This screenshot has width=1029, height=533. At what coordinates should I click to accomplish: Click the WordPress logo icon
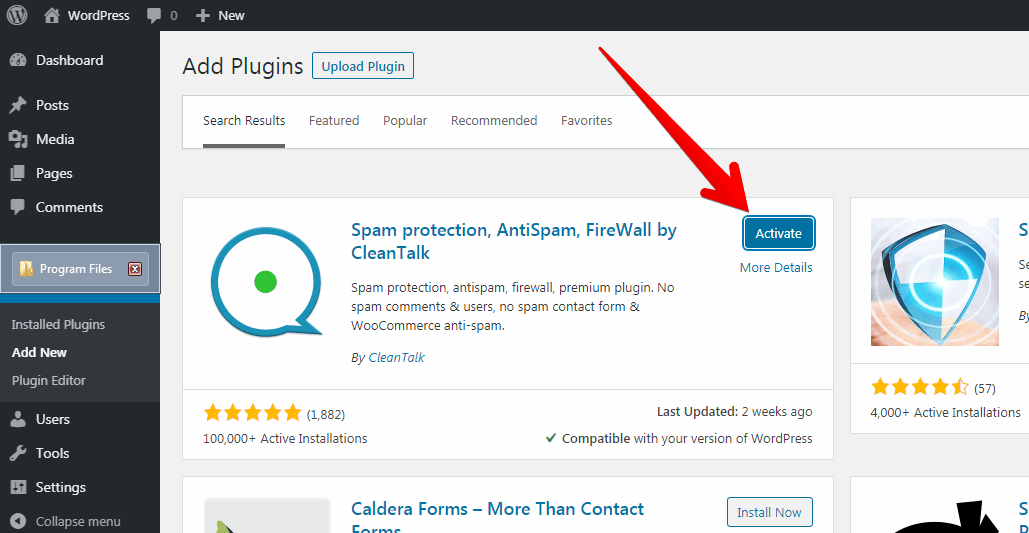click(16, 15)
